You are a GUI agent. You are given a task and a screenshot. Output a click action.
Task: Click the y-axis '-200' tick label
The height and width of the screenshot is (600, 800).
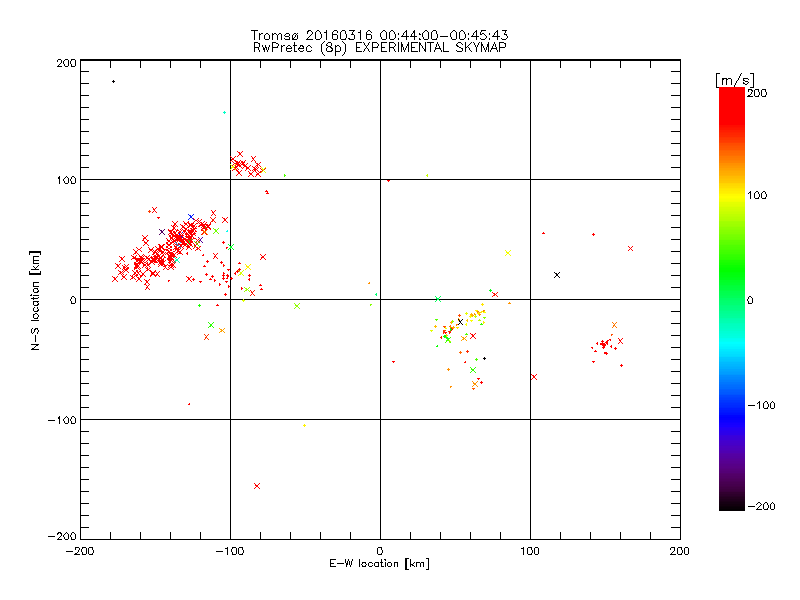pos(62,536)
